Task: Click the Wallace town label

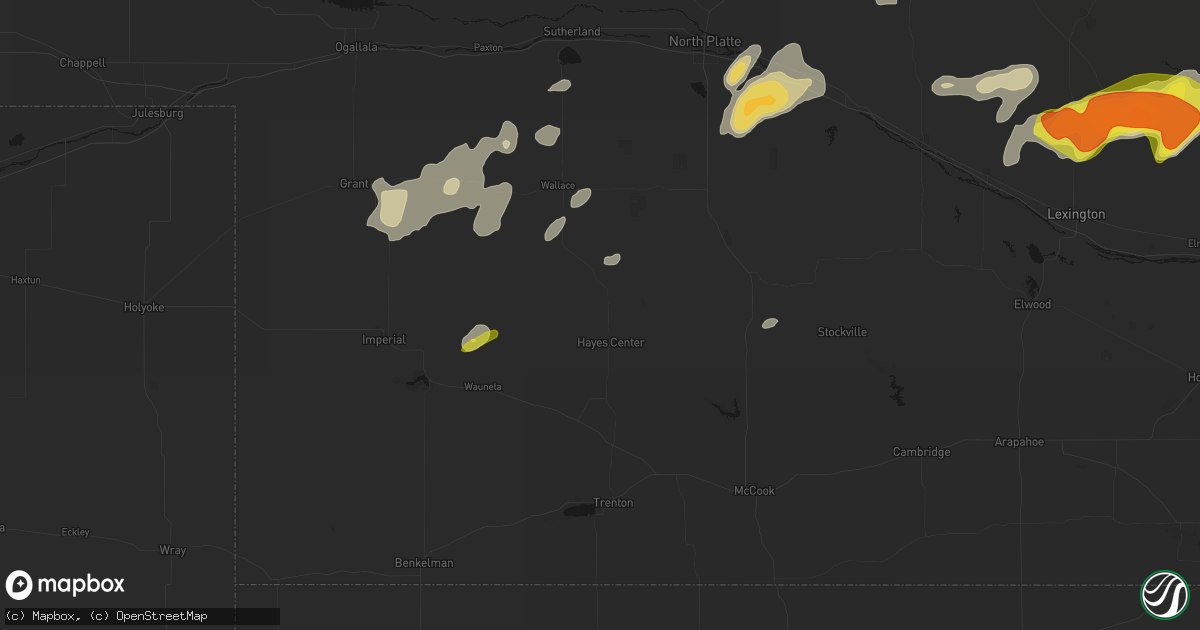Action: click(558, 185)
